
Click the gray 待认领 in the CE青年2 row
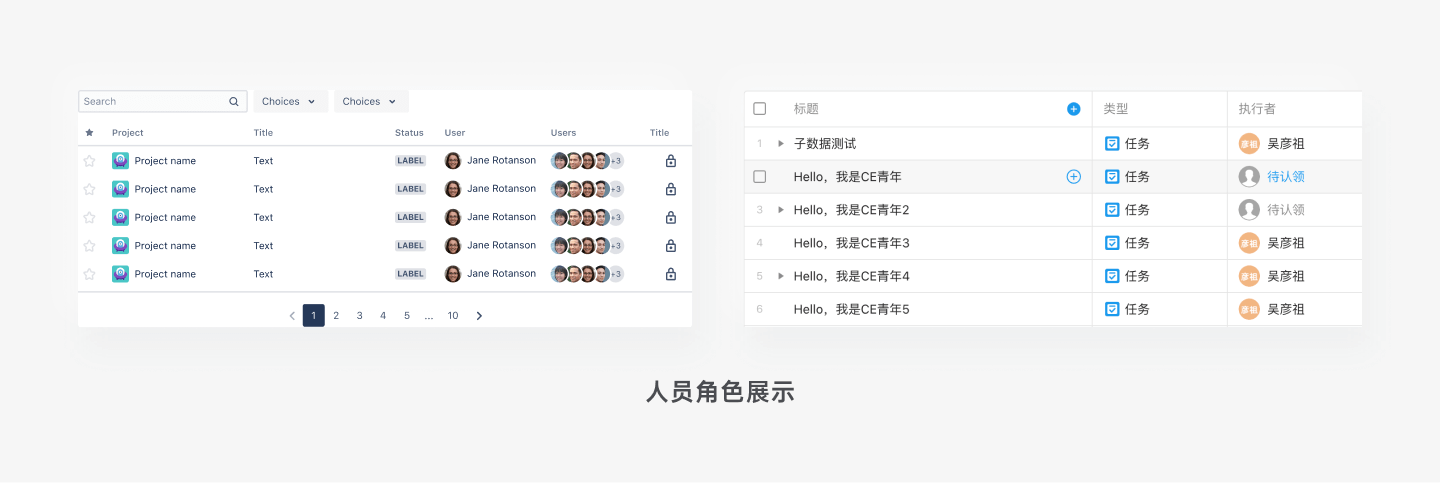coord(1286,210)
